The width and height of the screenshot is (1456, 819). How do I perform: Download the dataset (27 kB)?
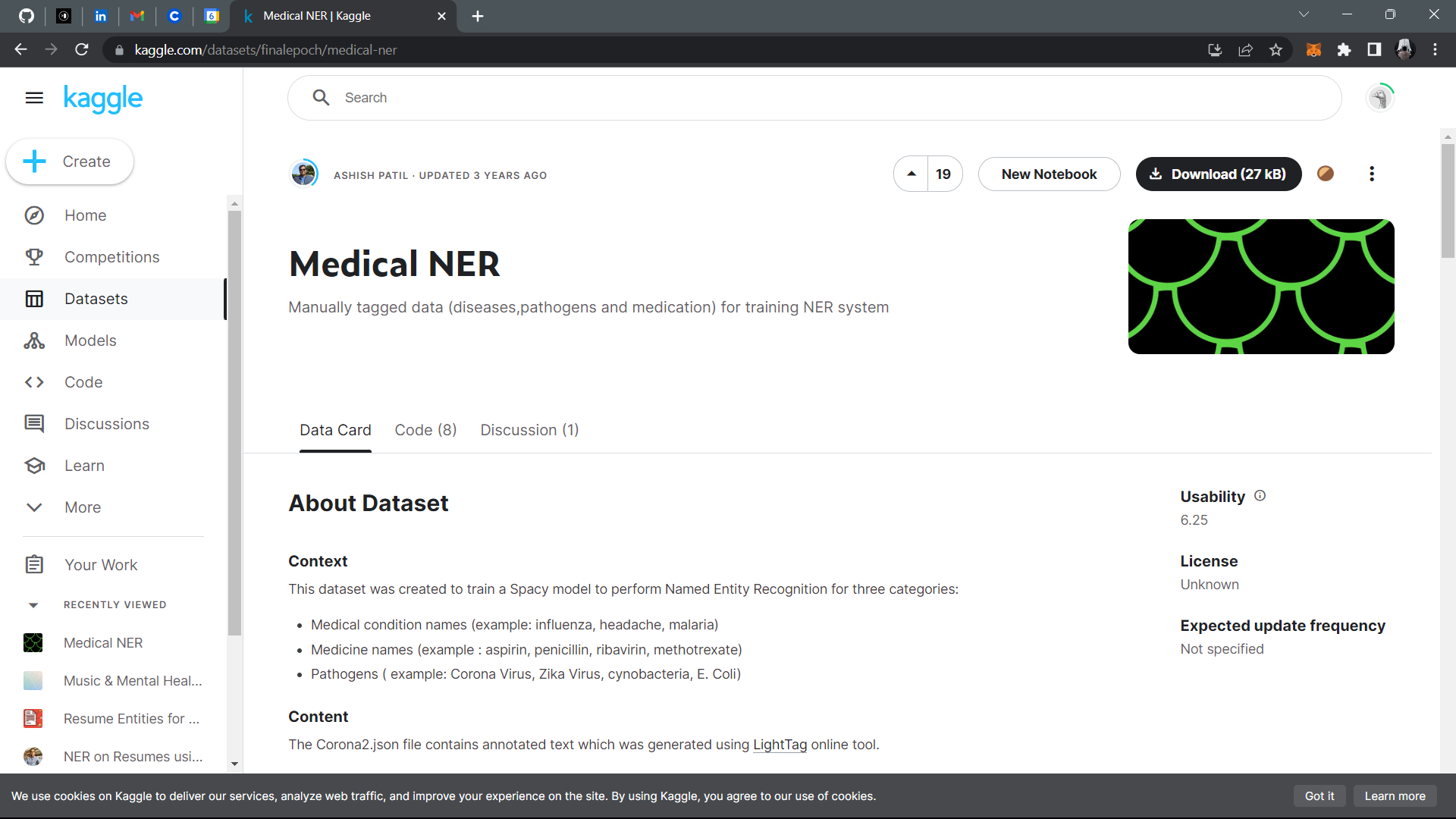click(1219, 174)
